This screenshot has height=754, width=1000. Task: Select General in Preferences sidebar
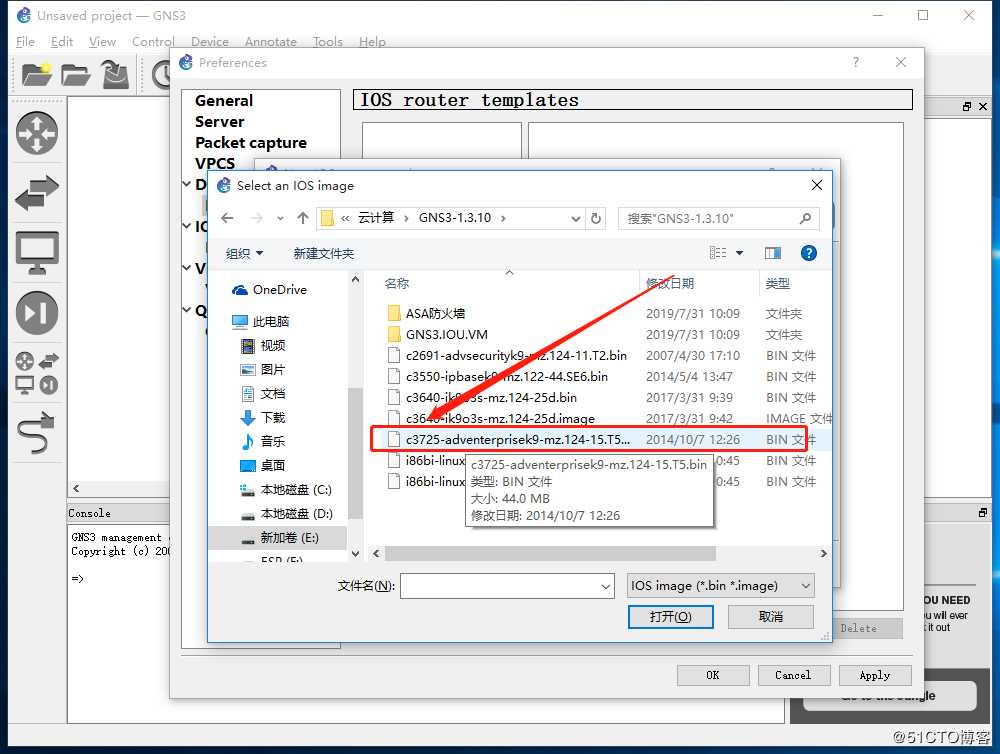point(224,101)
